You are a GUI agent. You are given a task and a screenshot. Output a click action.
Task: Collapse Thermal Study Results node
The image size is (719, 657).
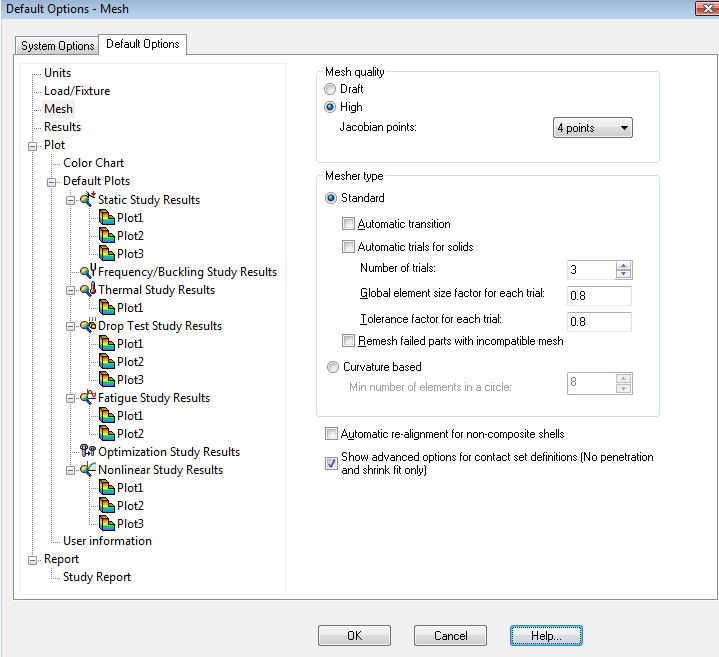pyautogui.click(x=70, y=291)
